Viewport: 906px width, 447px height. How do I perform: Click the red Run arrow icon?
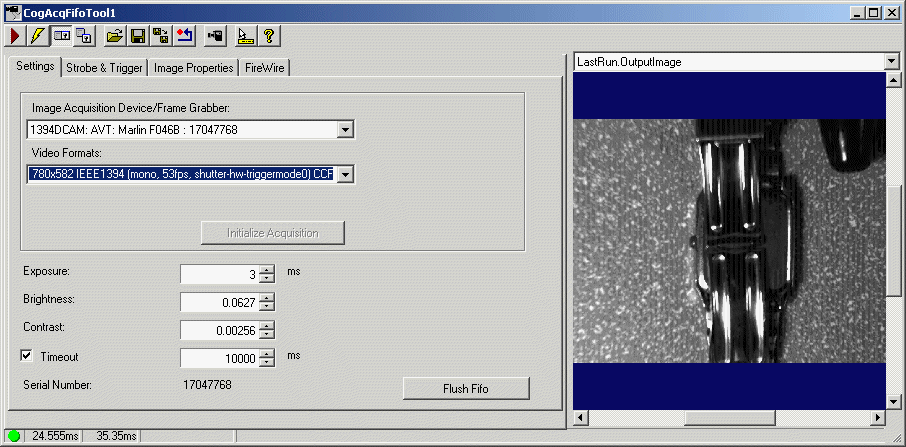tap(15, 36)
